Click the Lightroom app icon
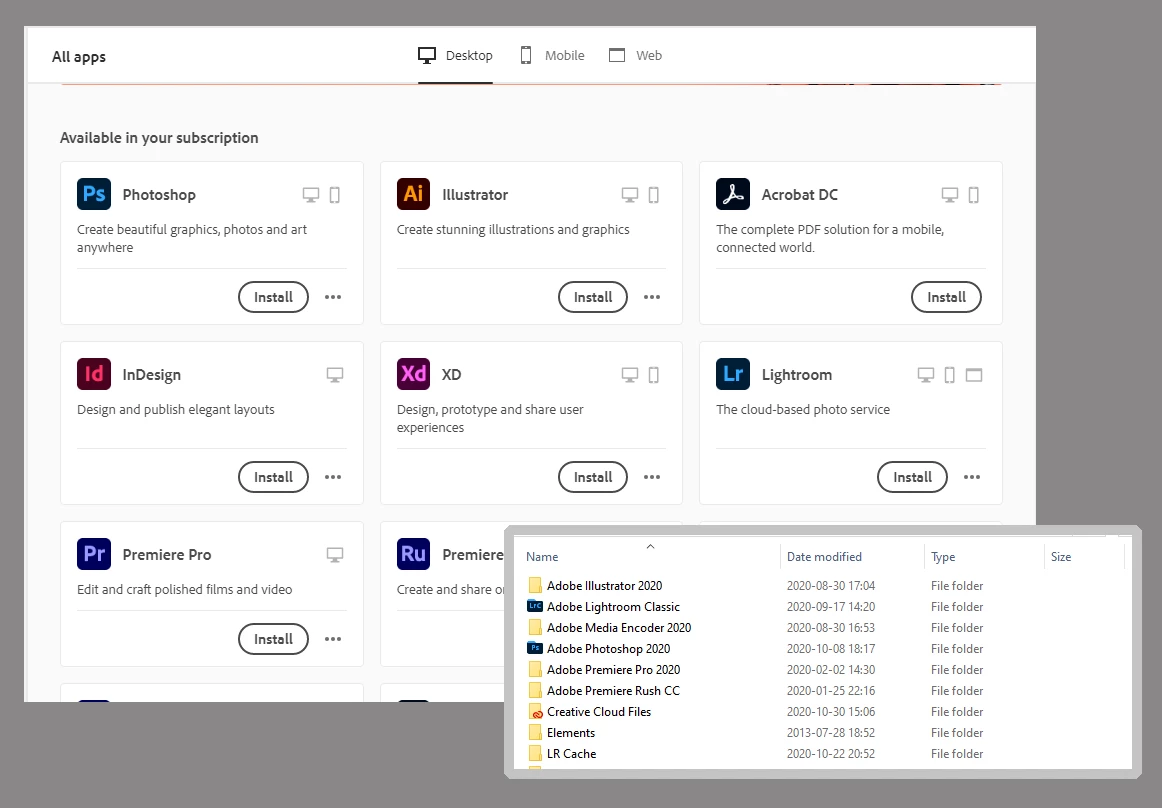 [x=733, y=374]
